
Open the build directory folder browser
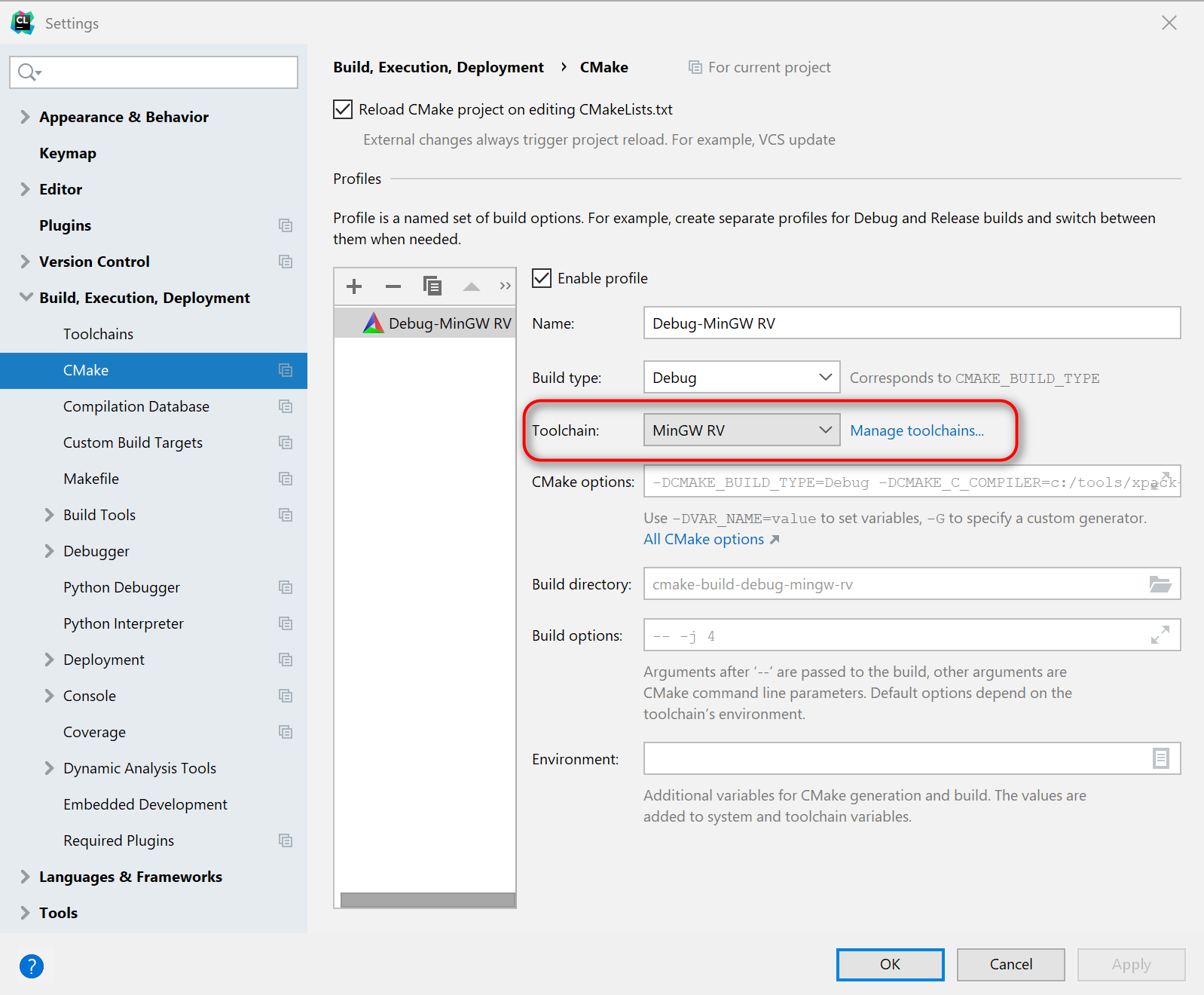point(1160,584)
